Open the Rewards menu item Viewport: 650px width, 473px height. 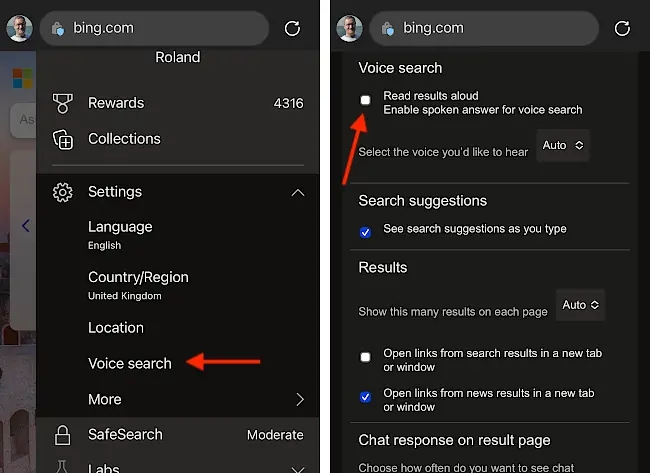pos(178,103)
